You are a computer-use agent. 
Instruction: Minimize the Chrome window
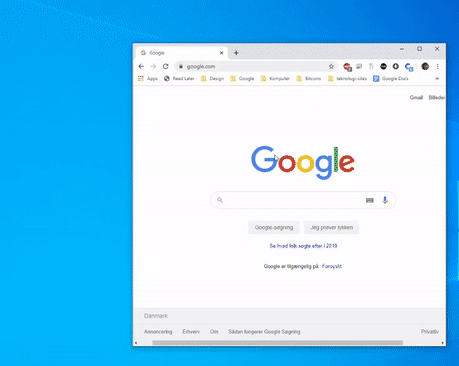tap(402, 49)
